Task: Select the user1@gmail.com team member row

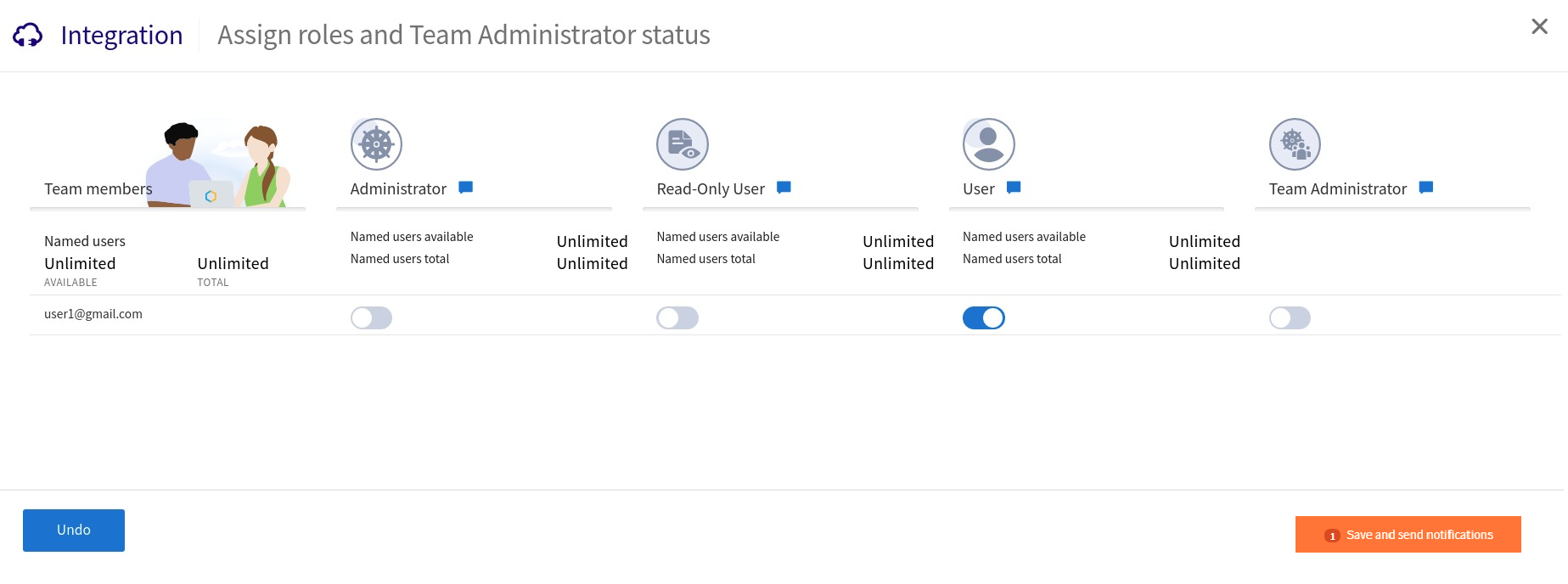Action: [x=93, y=314]
